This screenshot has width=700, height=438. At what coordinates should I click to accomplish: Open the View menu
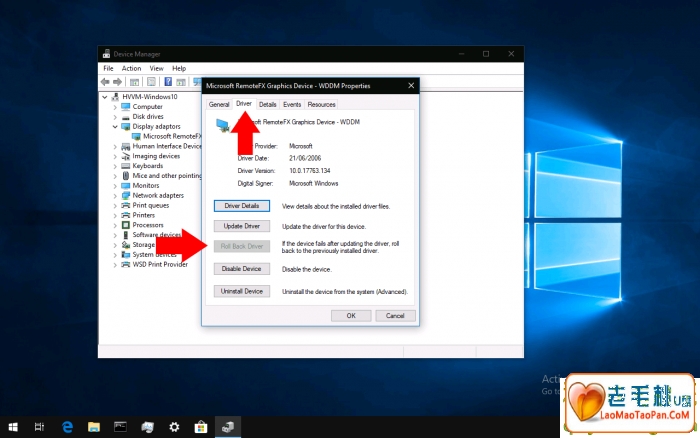(x=156, y=68)
